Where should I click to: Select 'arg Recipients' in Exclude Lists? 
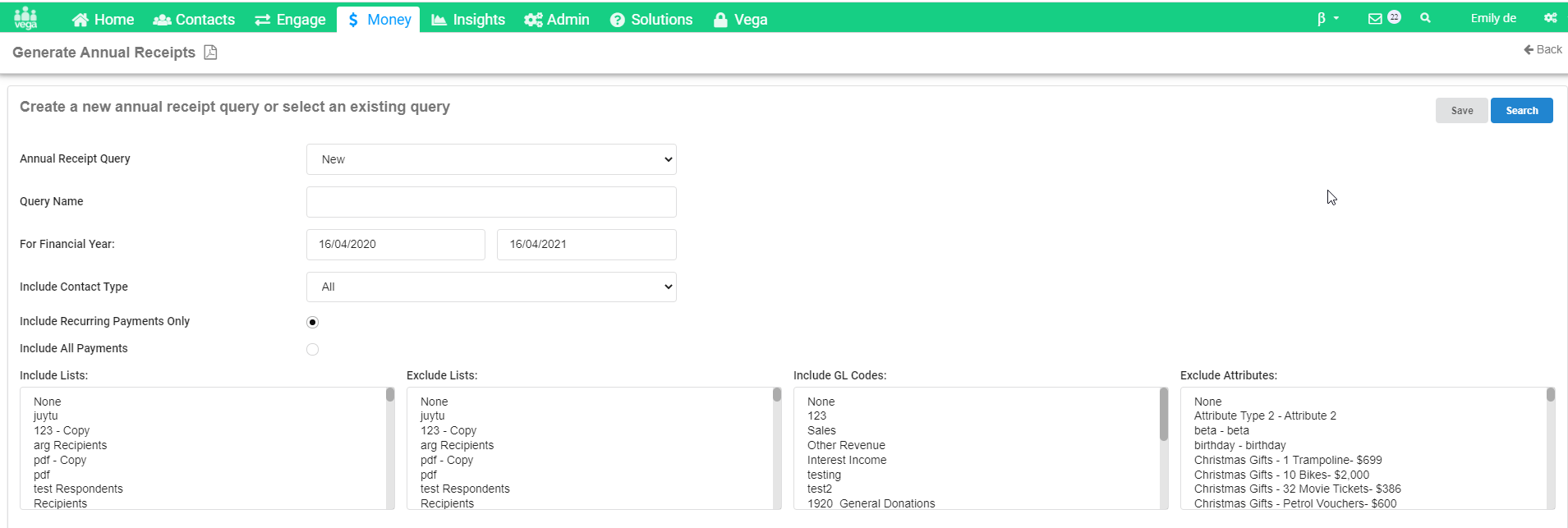(x=457, y=445)
